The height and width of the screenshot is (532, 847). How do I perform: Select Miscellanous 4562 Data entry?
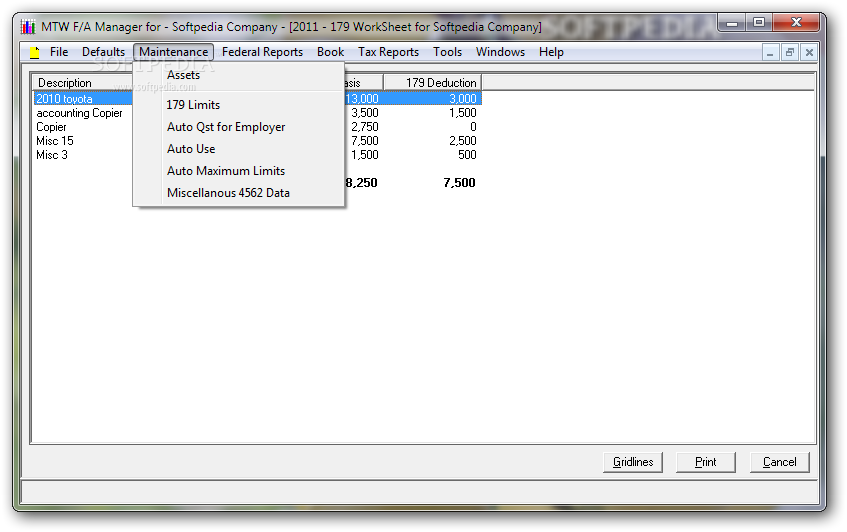(238, 193)
